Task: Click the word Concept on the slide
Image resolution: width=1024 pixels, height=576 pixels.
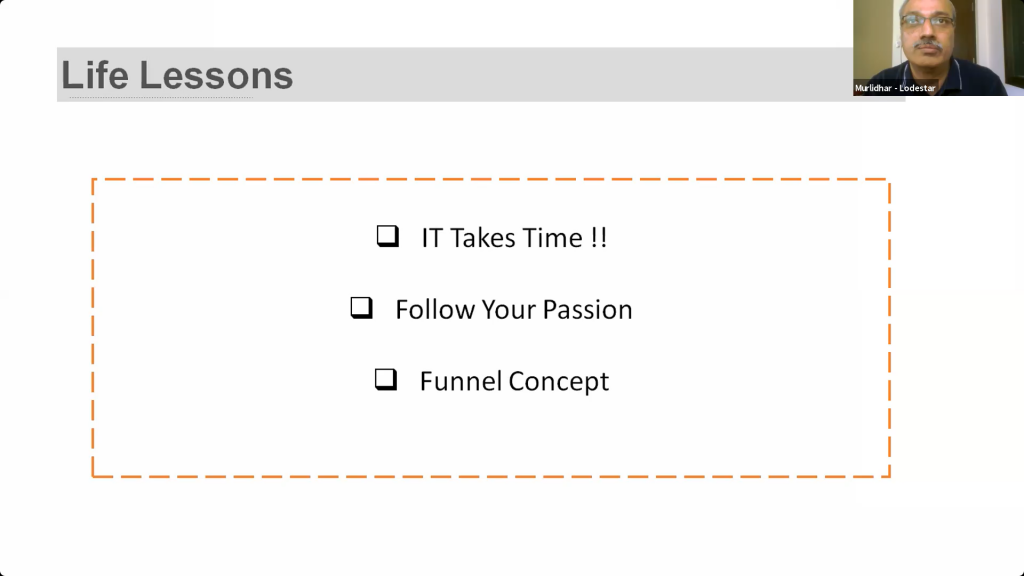Action: tap(559, 382)
